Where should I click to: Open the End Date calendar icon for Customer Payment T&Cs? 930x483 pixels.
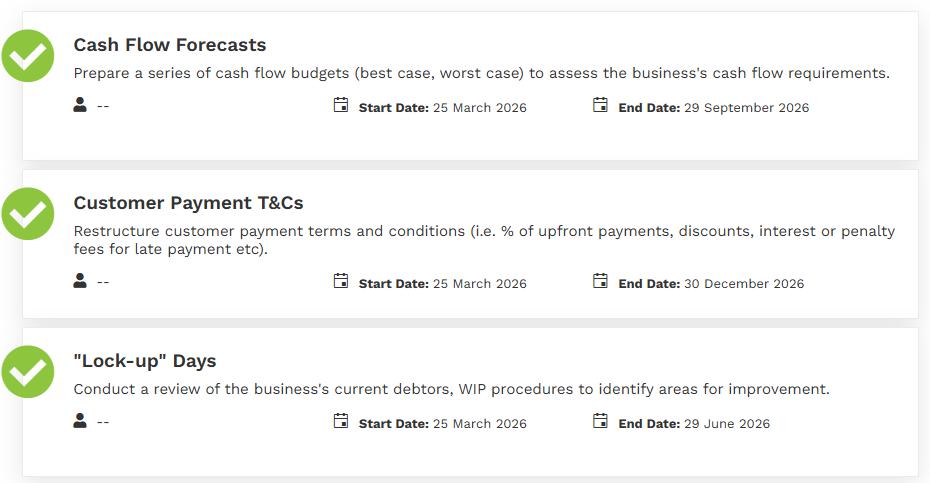coord(600,281)
